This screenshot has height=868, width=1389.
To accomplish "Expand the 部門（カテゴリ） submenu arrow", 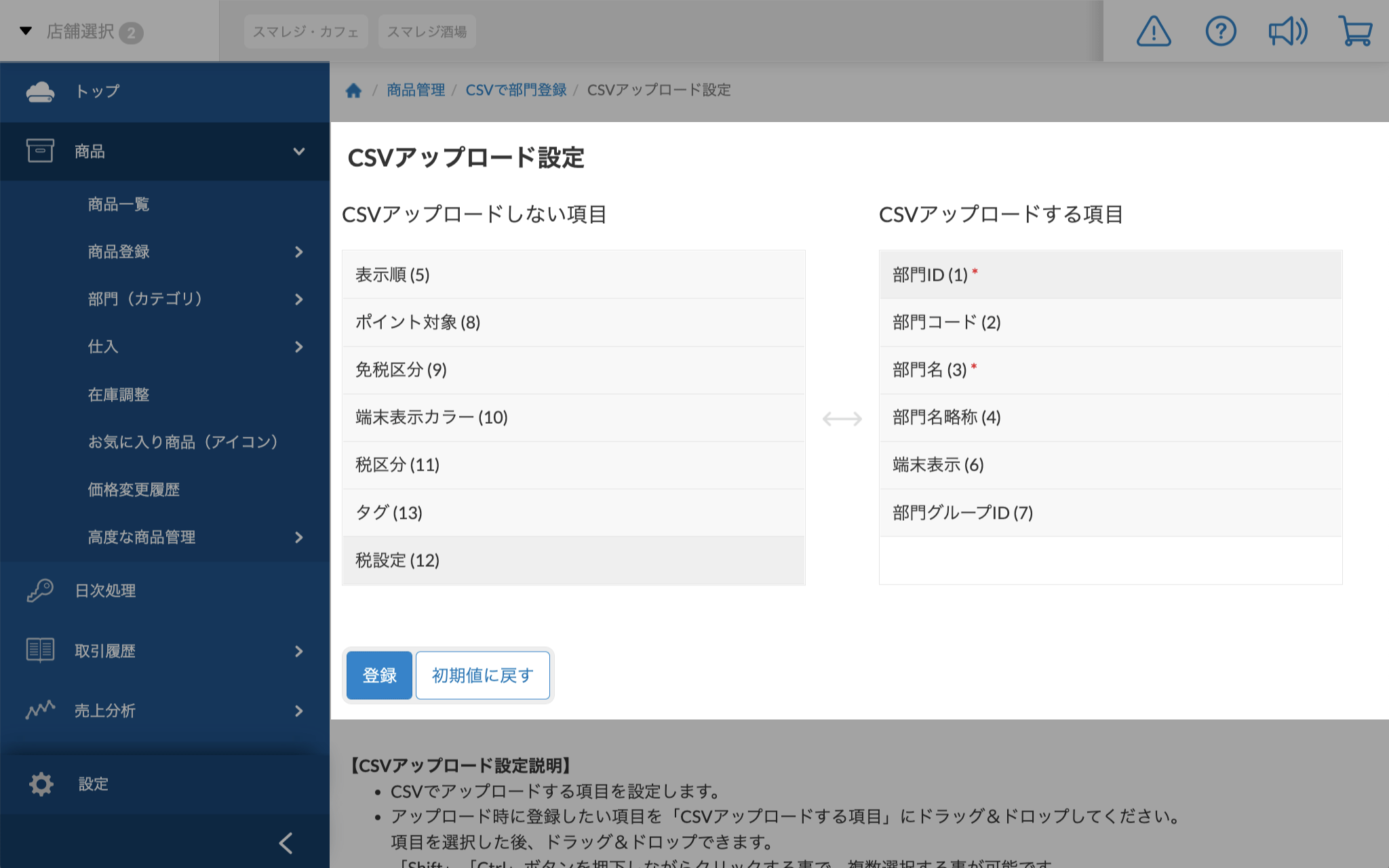I will coord(299,299).
